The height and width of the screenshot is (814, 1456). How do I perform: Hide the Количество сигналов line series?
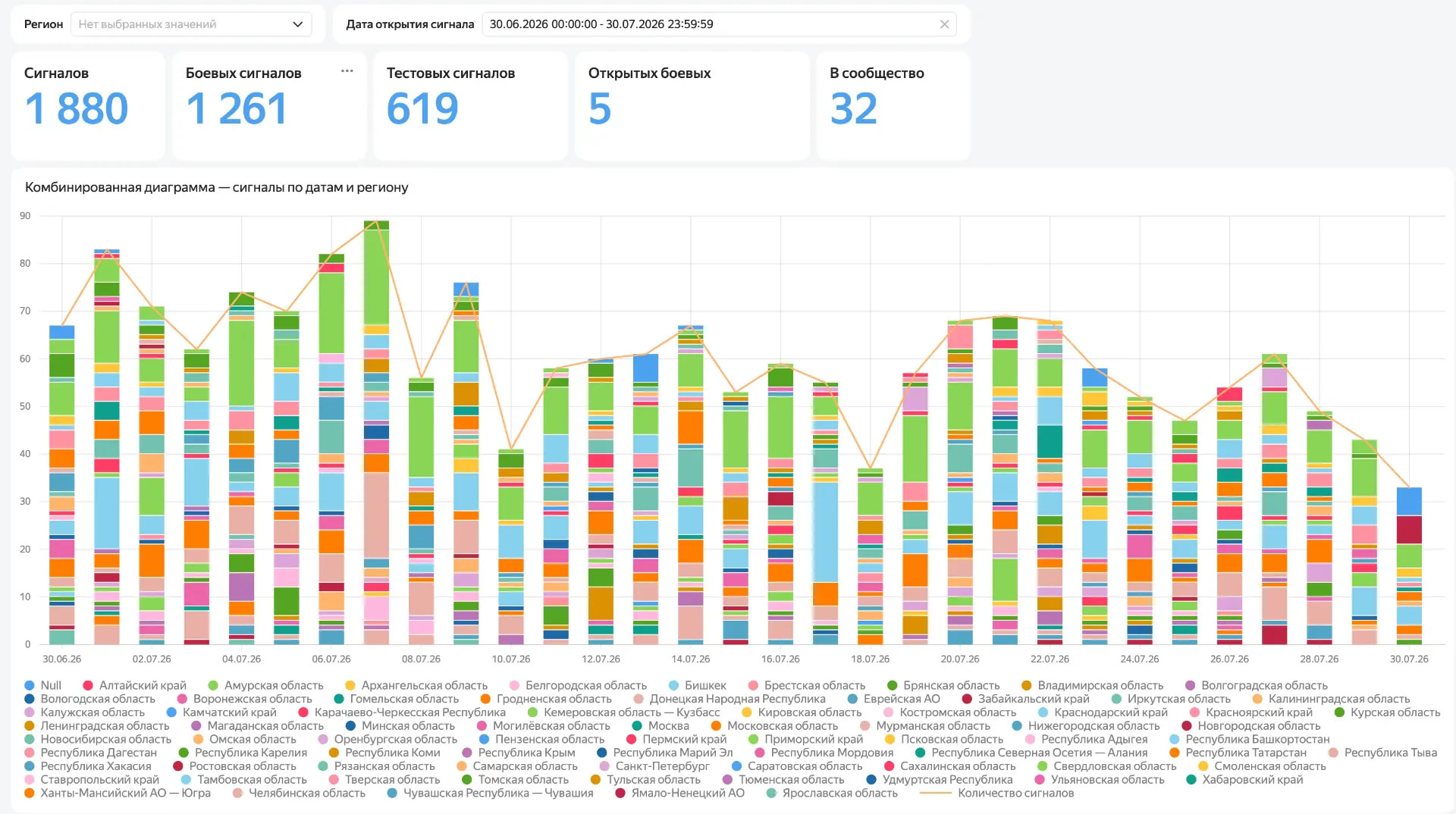click(996, 793)
